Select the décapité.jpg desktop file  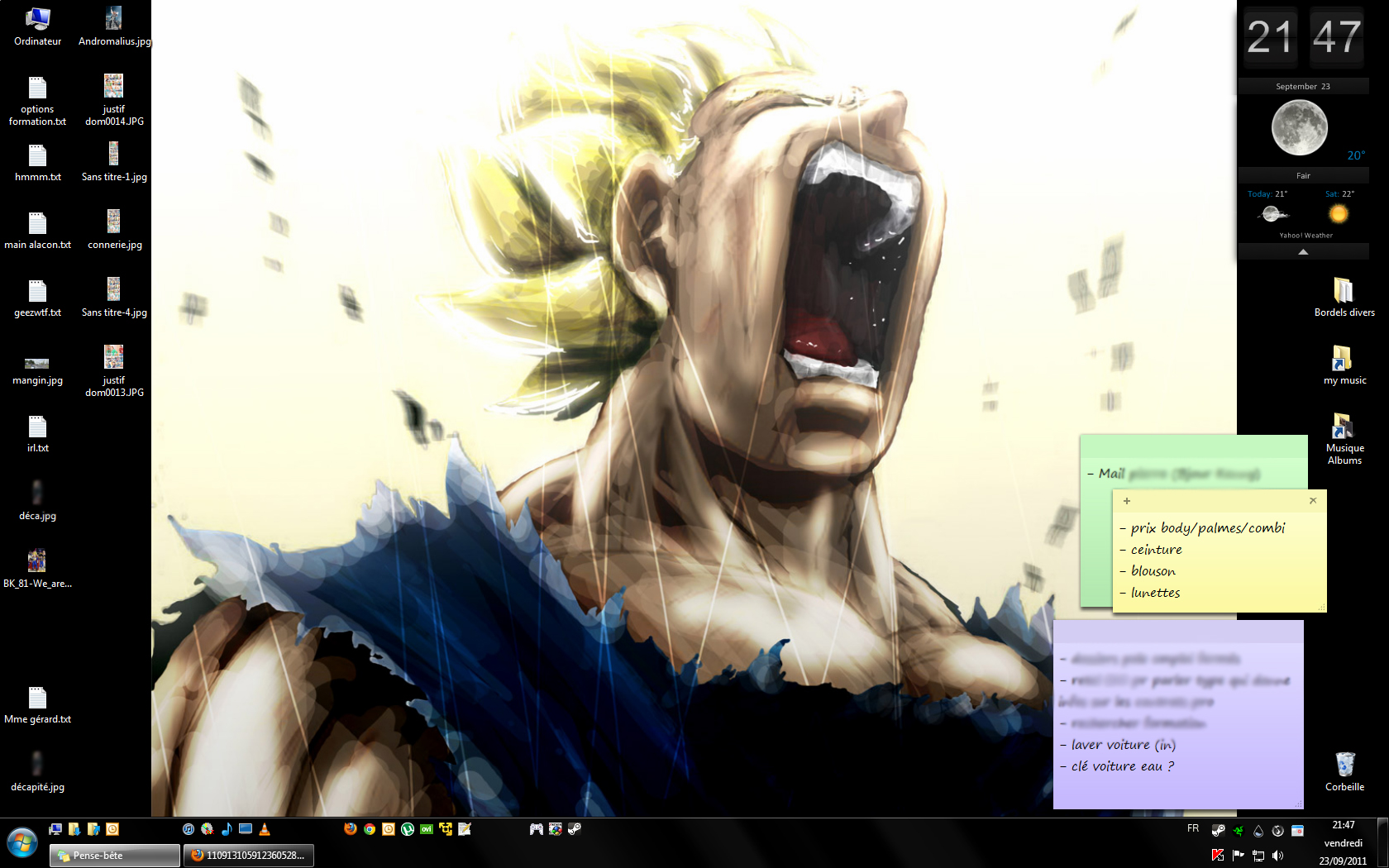pyautogui.click(x=38, y=771)
